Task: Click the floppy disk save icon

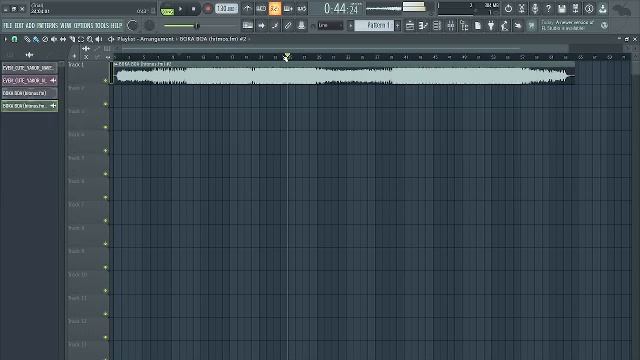Action: (562, 8)
